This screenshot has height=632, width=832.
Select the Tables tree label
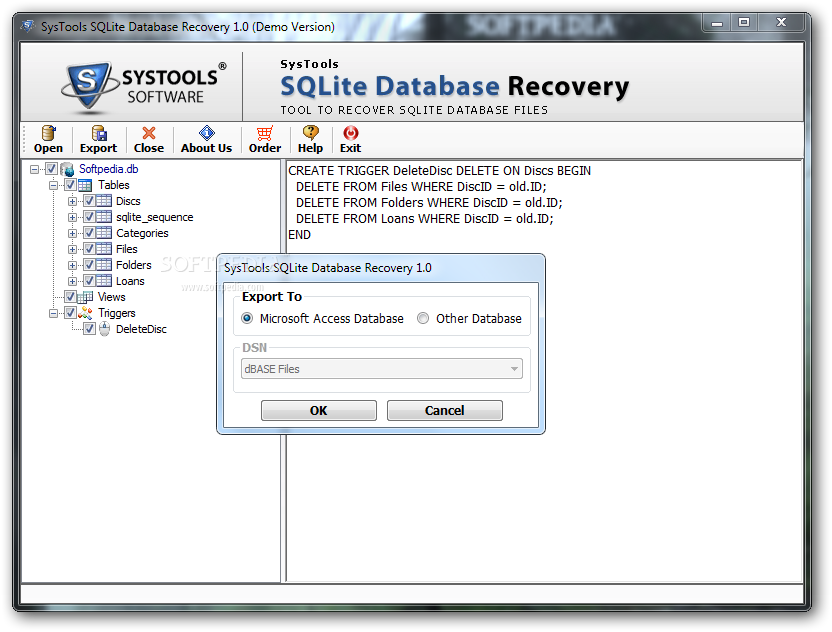[114, 185]
